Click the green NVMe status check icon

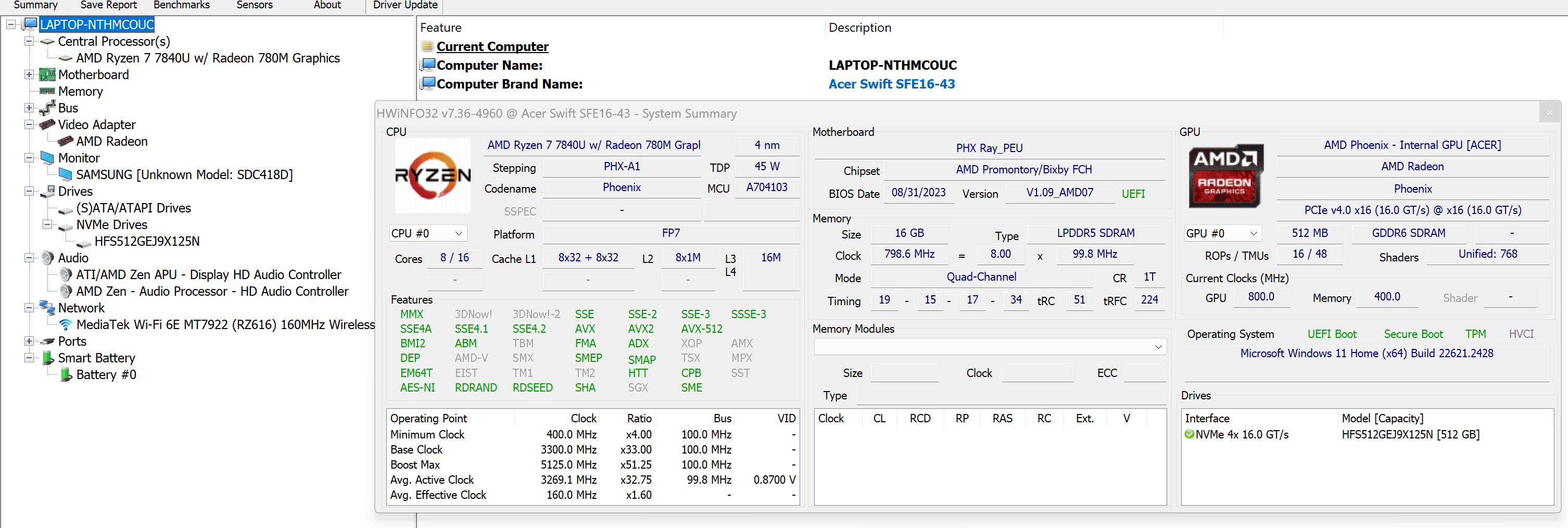click(1190, 434)
